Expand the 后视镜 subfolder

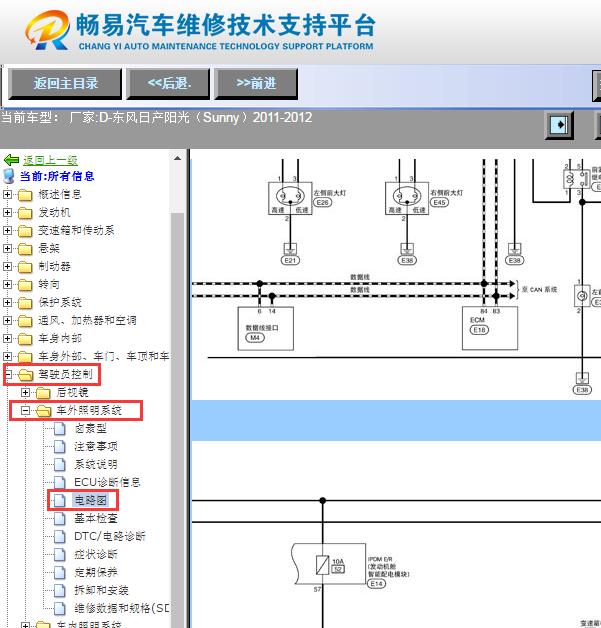point(25,392)
